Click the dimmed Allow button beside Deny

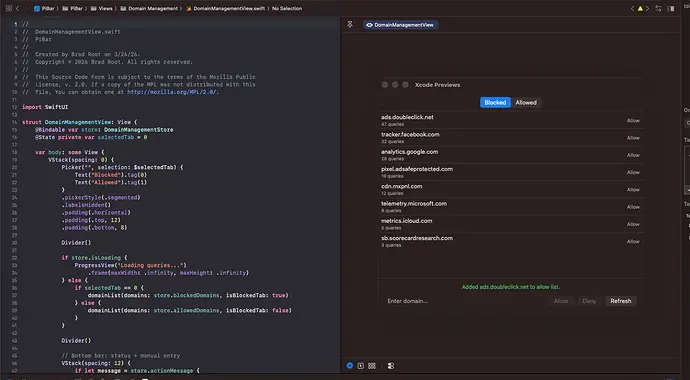(561, 301)
